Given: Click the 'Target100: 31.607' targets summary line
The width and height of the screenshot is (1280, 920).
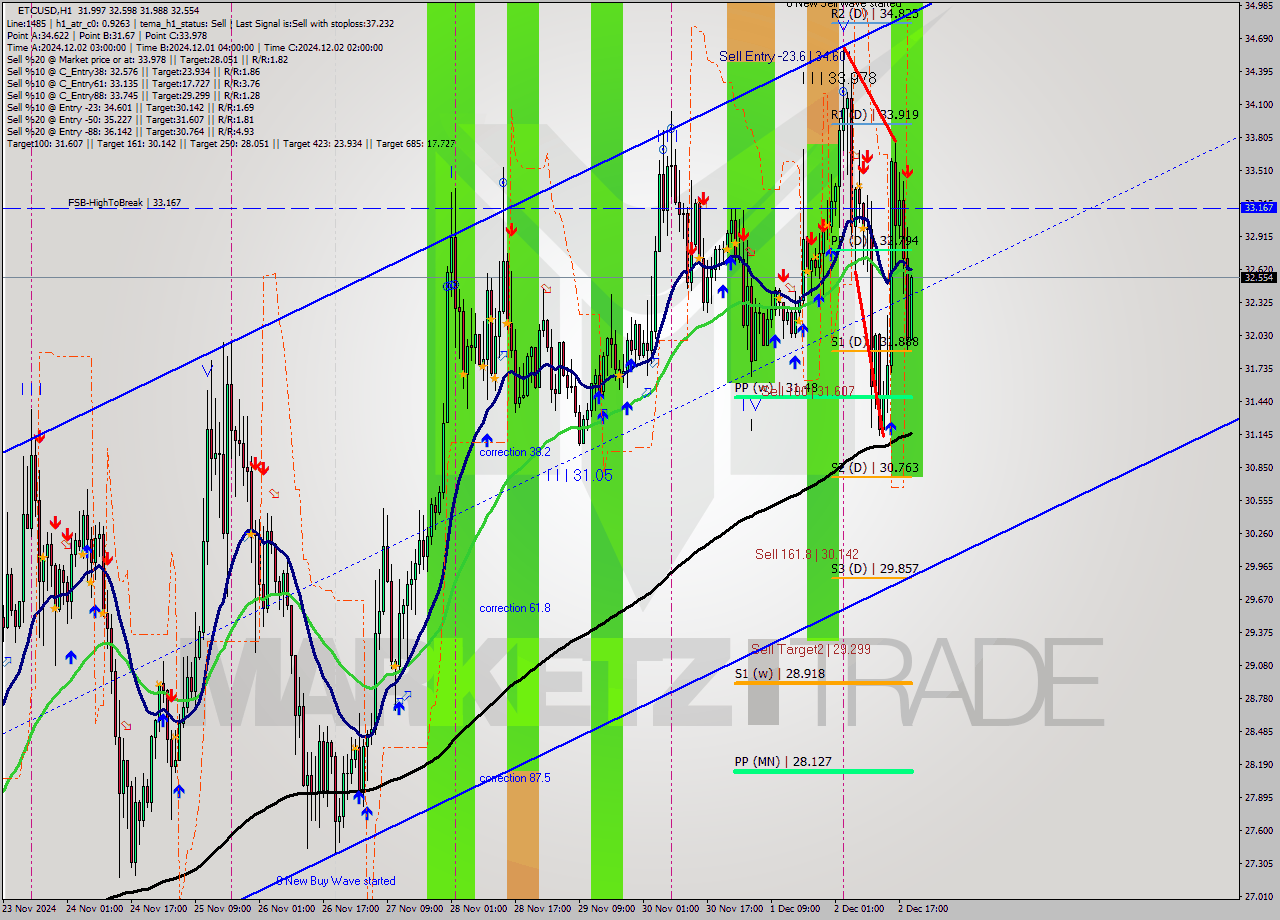Looking at the screenshot, I should point(231,143).
